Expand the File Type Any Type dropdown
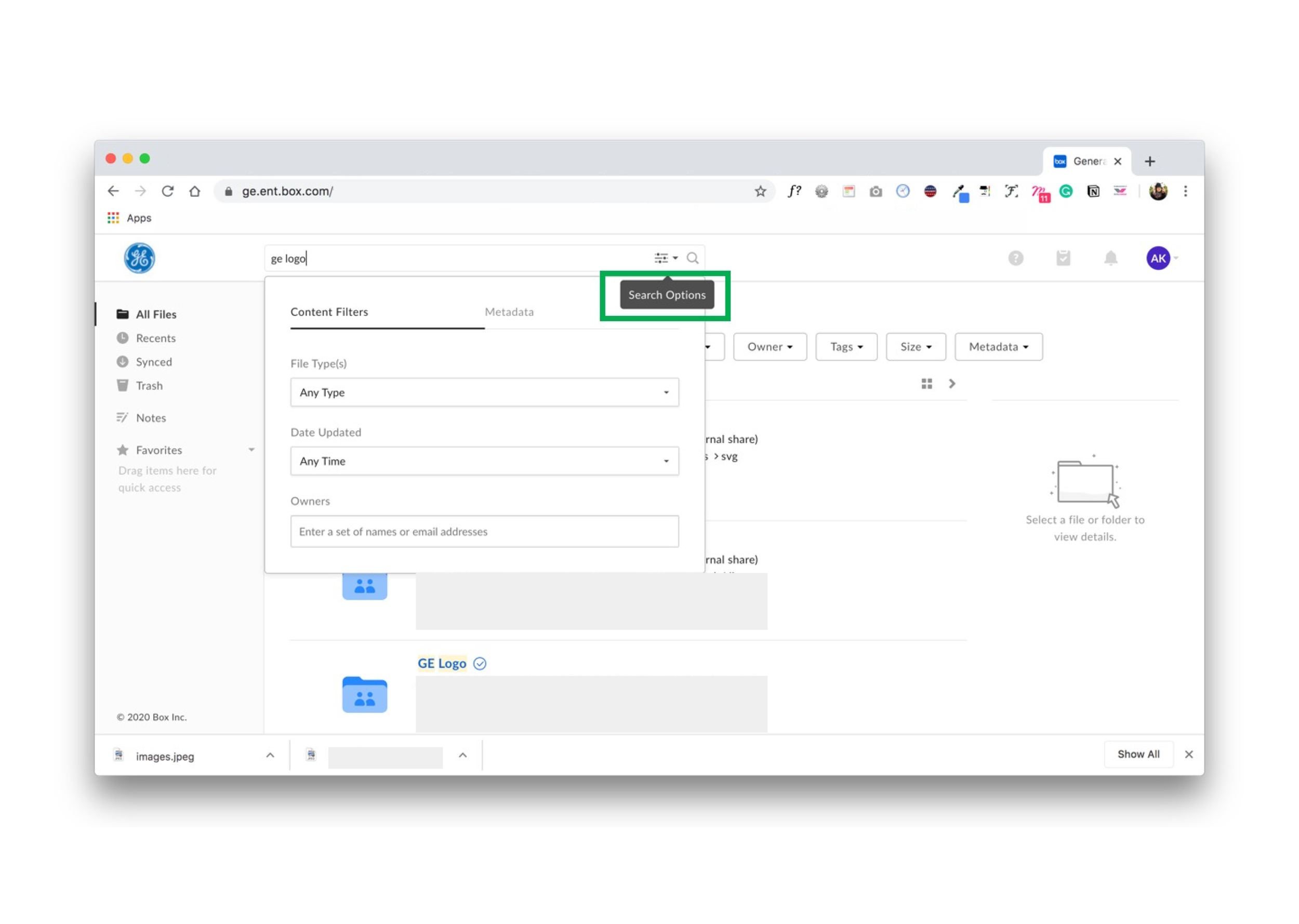 pyautogui.click(x=484, y=392)
